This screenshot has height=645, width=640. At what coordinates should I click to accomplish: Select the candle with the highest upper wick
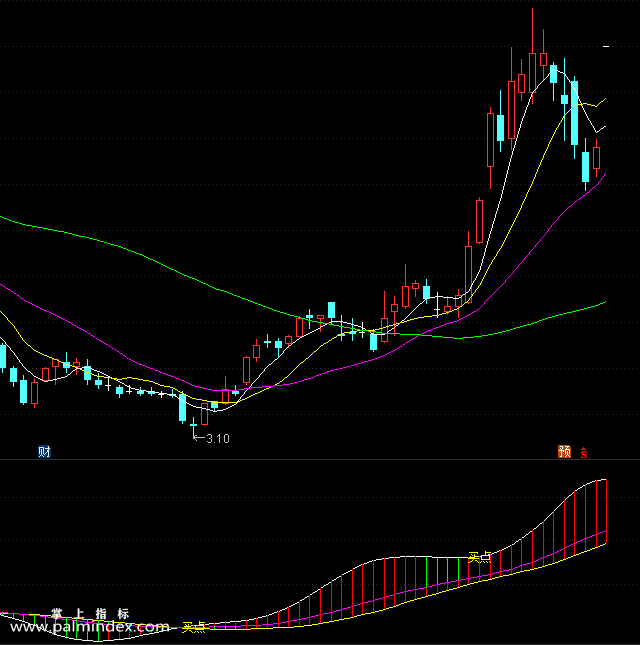[532, 56]
